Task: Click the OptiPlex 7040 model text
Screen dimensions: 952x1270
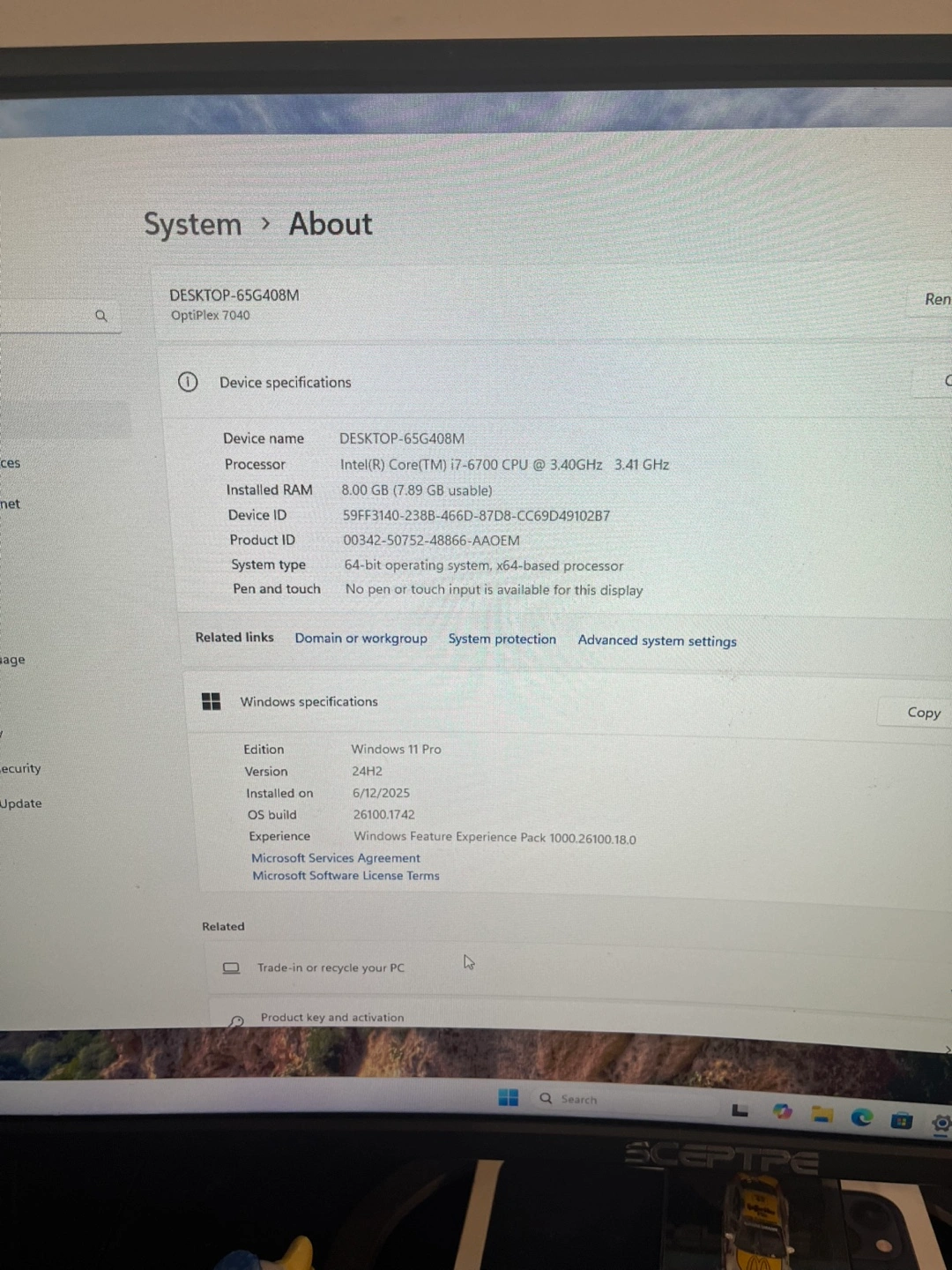Action: (x=211, y=315)
